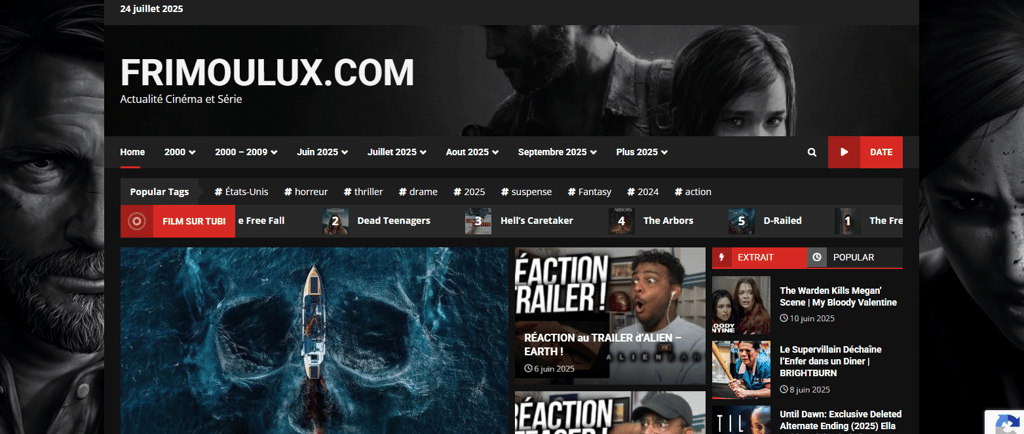1024x434 pixels.
Task: Click the Actualité Cinéma et Série tagline
Action: 181,99
